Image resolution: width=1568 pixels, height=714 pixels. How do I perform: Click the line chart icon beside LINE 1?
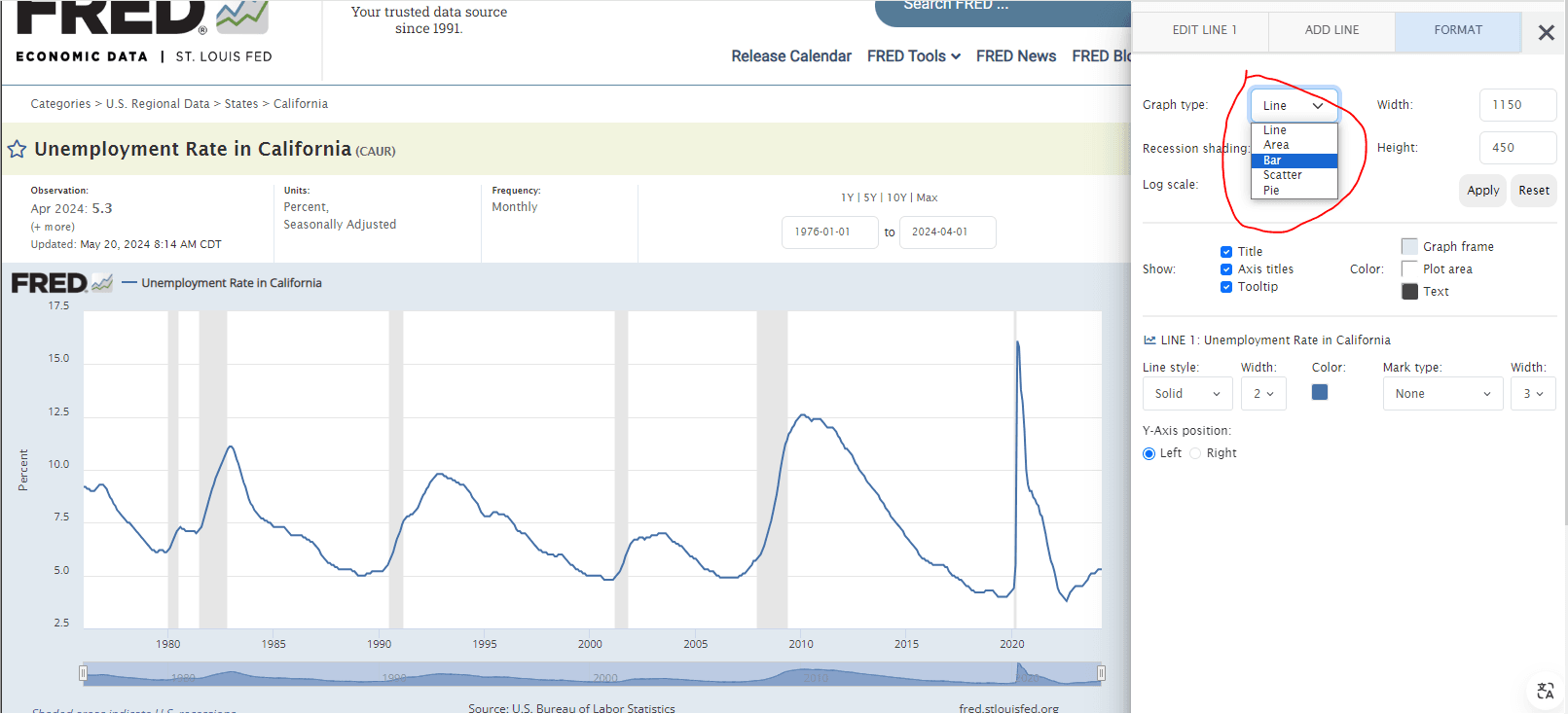(1149, 340)
